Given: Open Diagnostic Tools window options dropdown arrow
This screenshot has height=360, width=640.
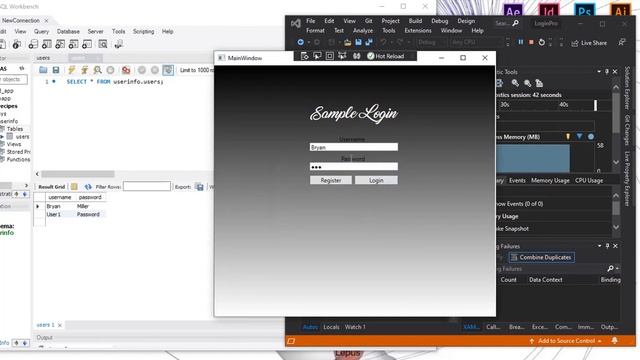Looking at the screenshot, I should 599,72.
